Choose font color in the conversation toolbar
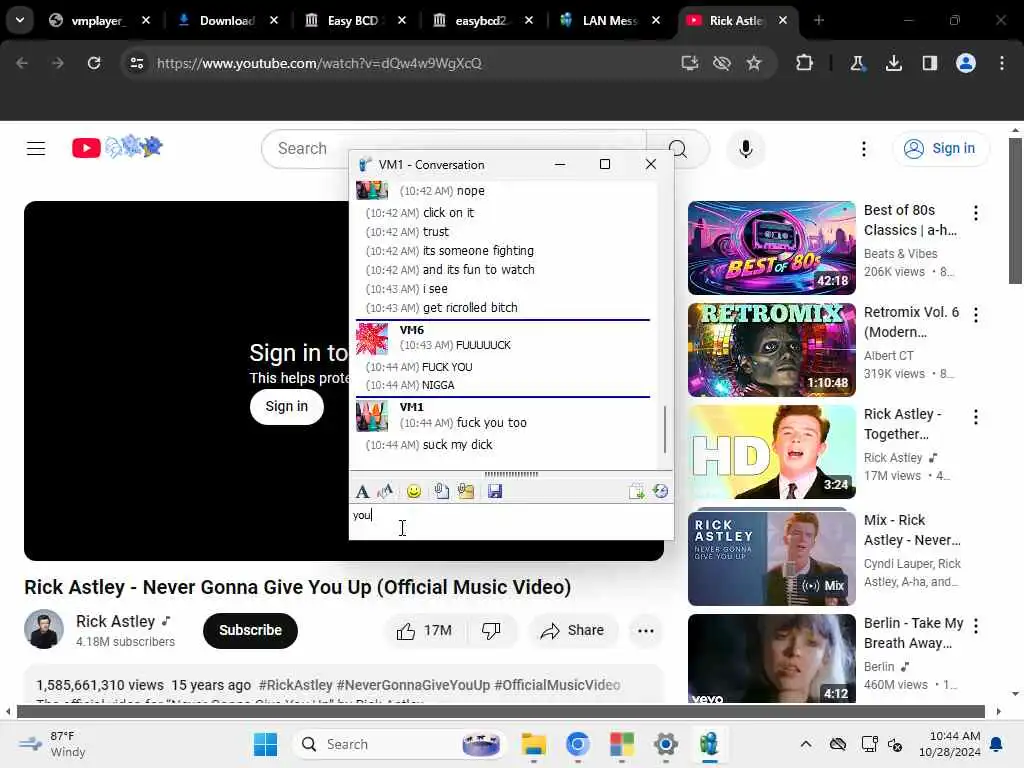This screenshot has width=1024, height=768. (385, 491)
